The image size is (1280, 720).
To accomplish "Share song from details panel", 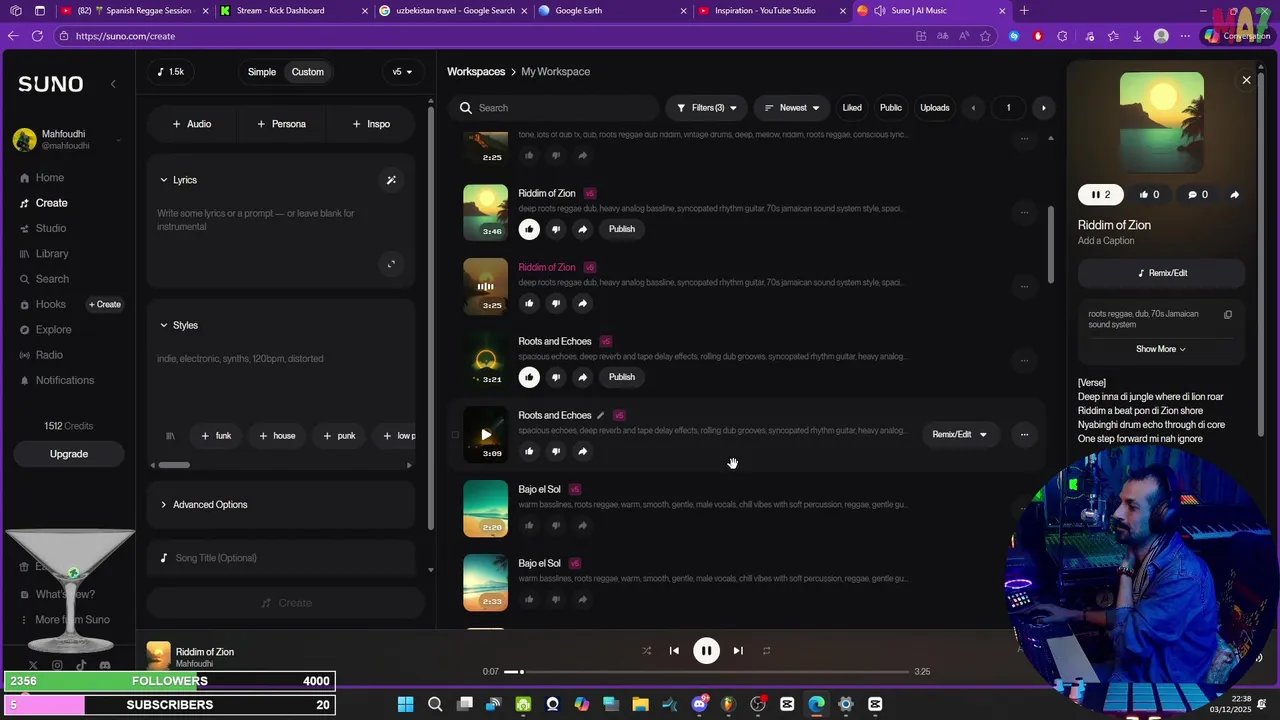I will (x=1234, y=195).
